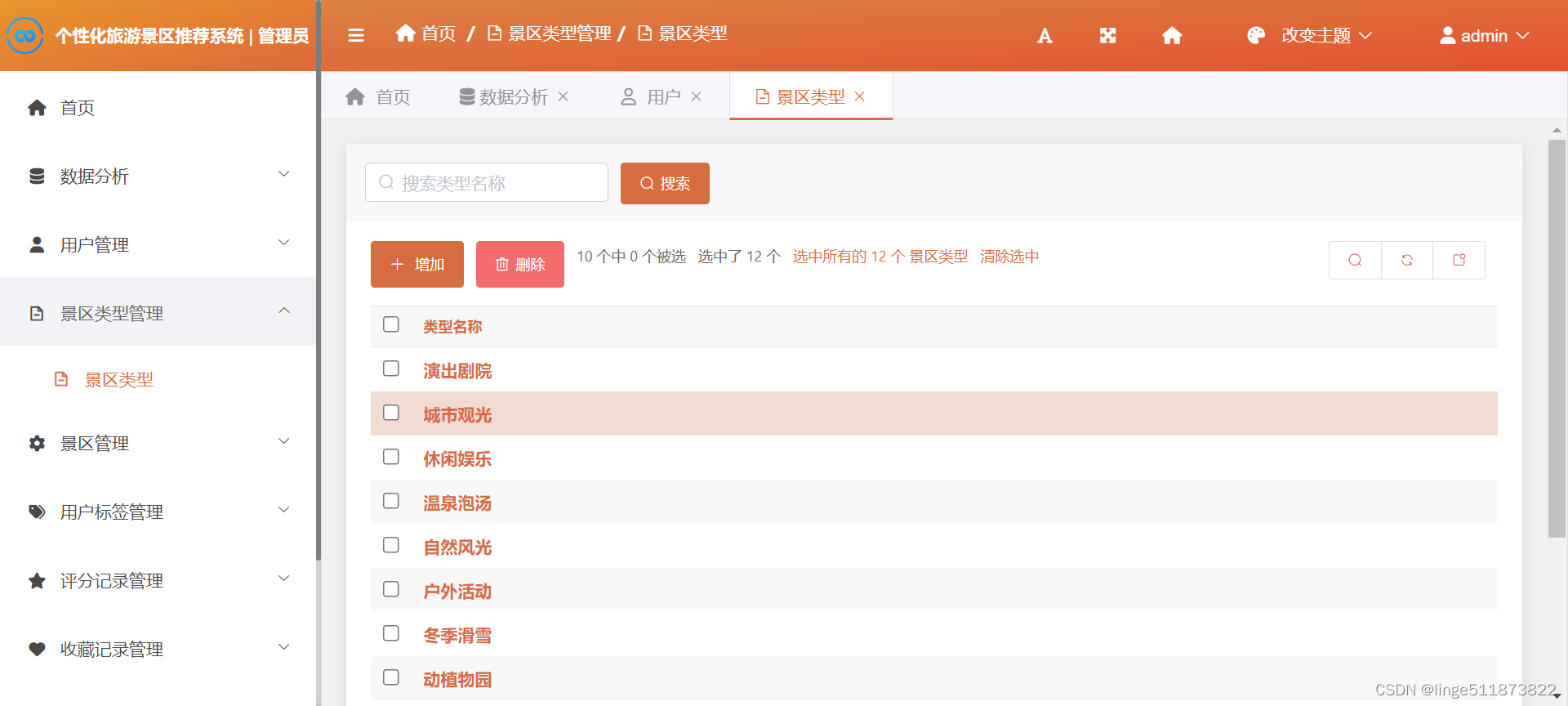Click the magnifier icon in search field
The height and width of the screenshot is (706, 1568).
click(x=386, y=182)
